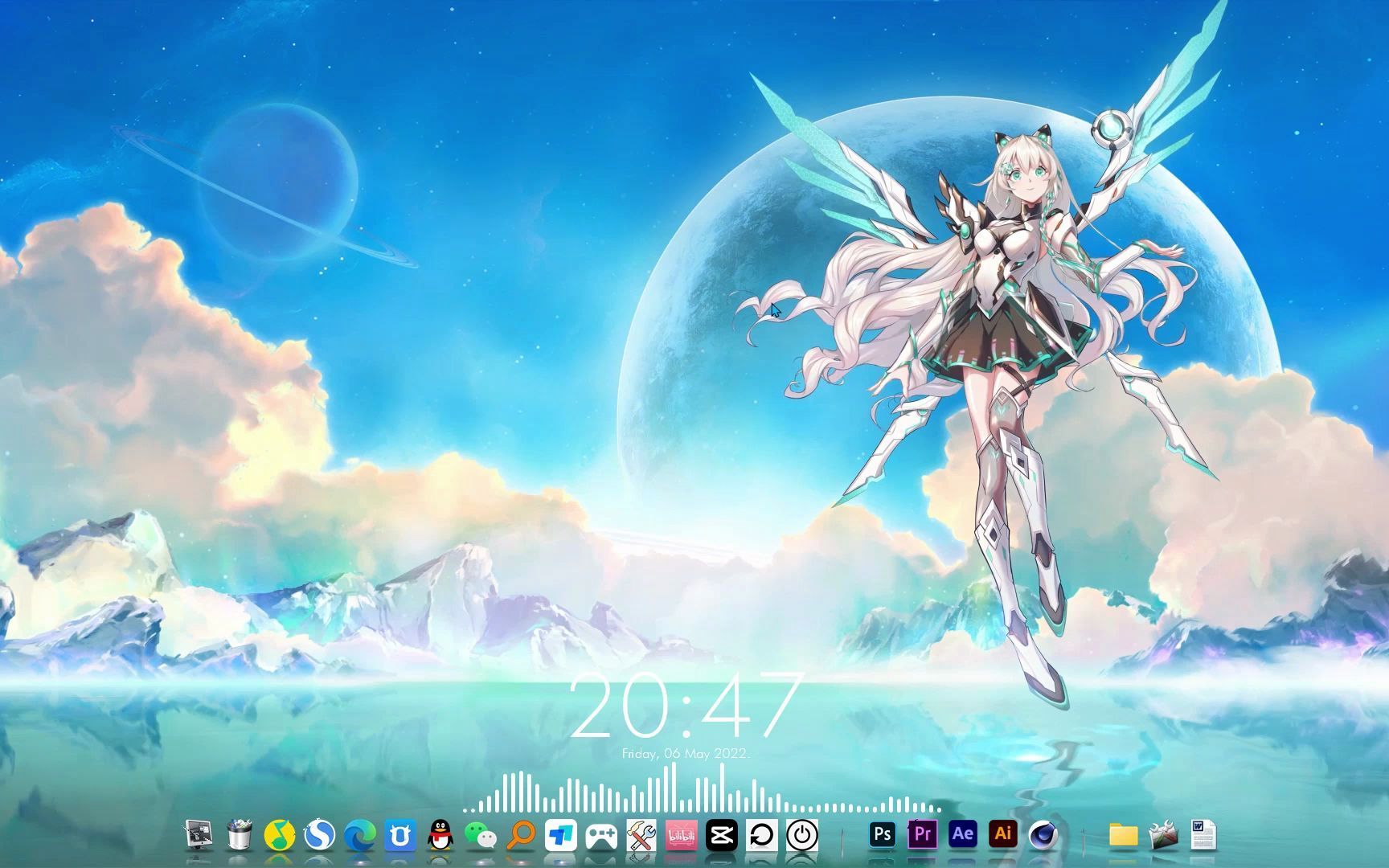Open the Recycle Bin in the dock
Screen dimensions: 1389x868
click(x=239, y=836)
